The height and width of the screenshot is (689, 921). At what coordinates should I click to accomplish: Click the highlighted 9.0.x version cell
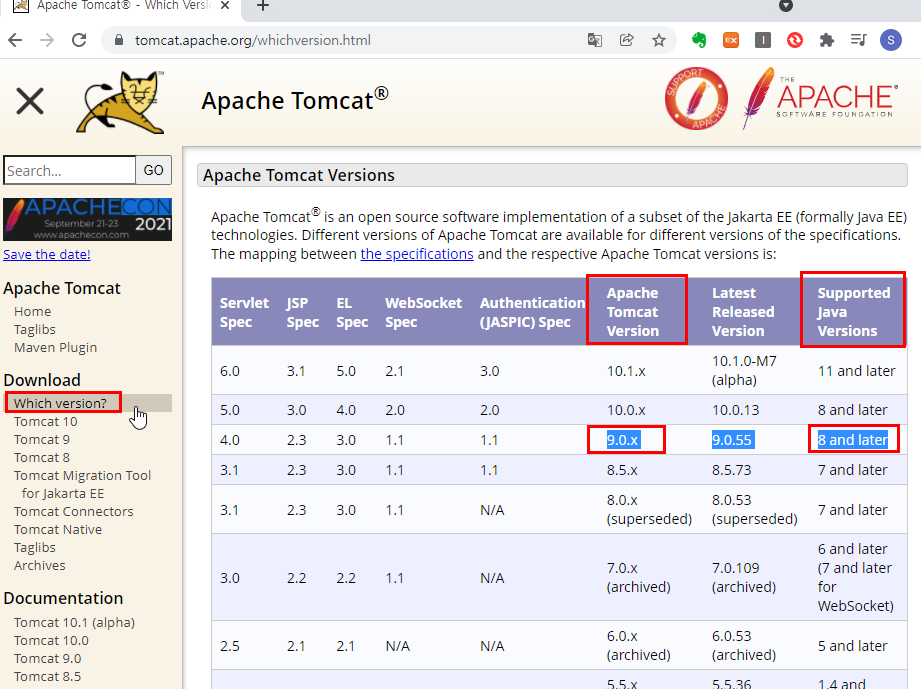623,440
